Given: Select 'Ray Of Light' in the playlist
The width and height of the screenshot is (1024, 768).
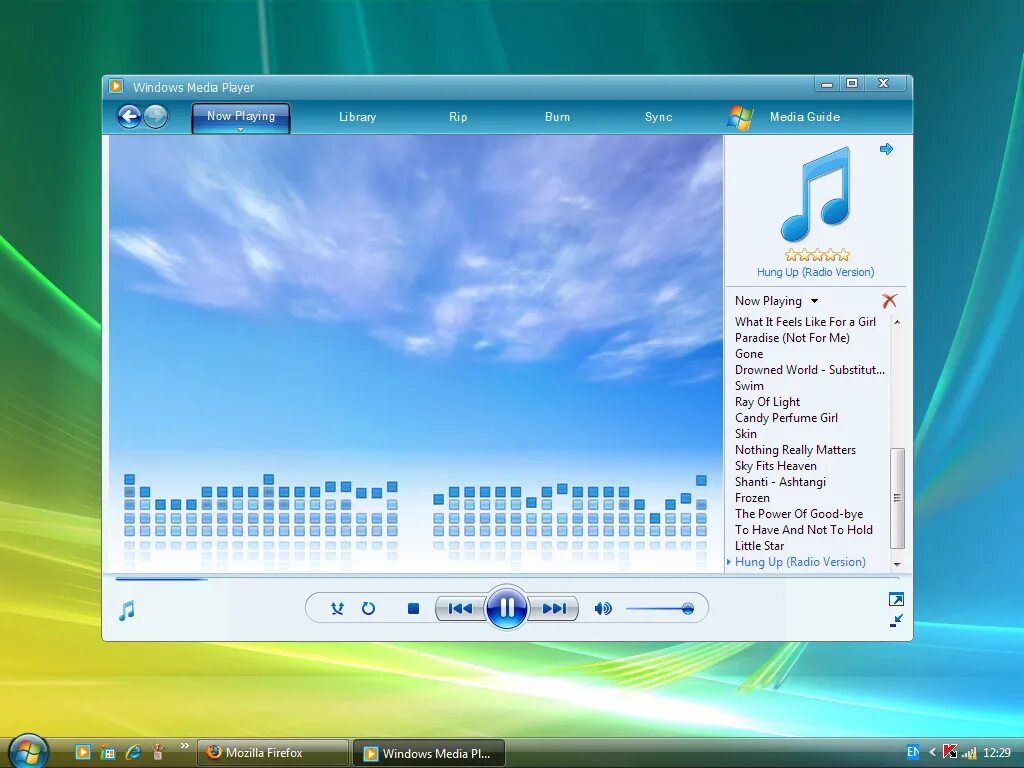Looking at the screenshot, I should pyautogui.click(x=767, y=402).
